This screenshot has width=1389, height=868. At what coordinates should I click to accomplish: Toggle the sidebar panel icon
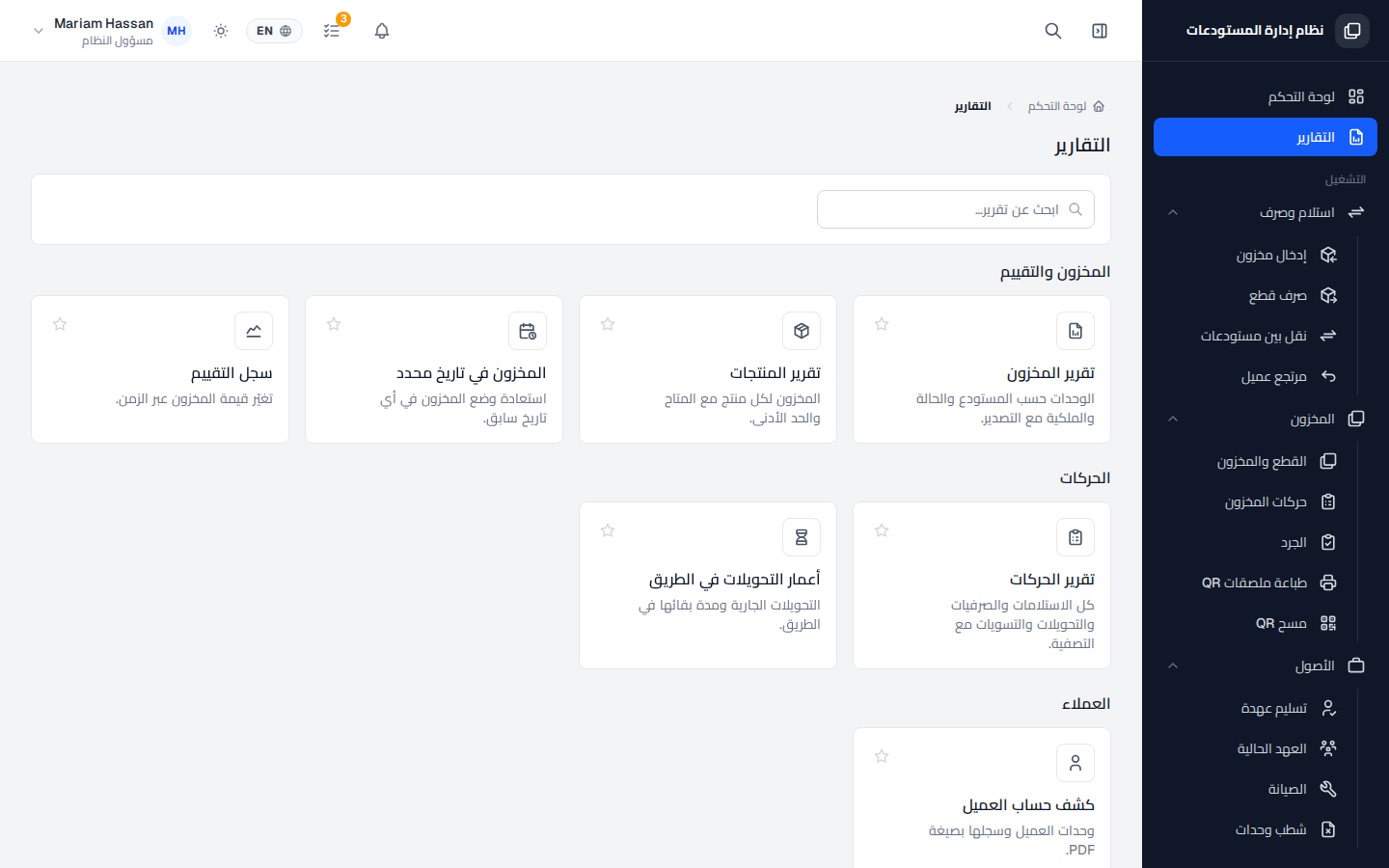(x=1100, y=31)
